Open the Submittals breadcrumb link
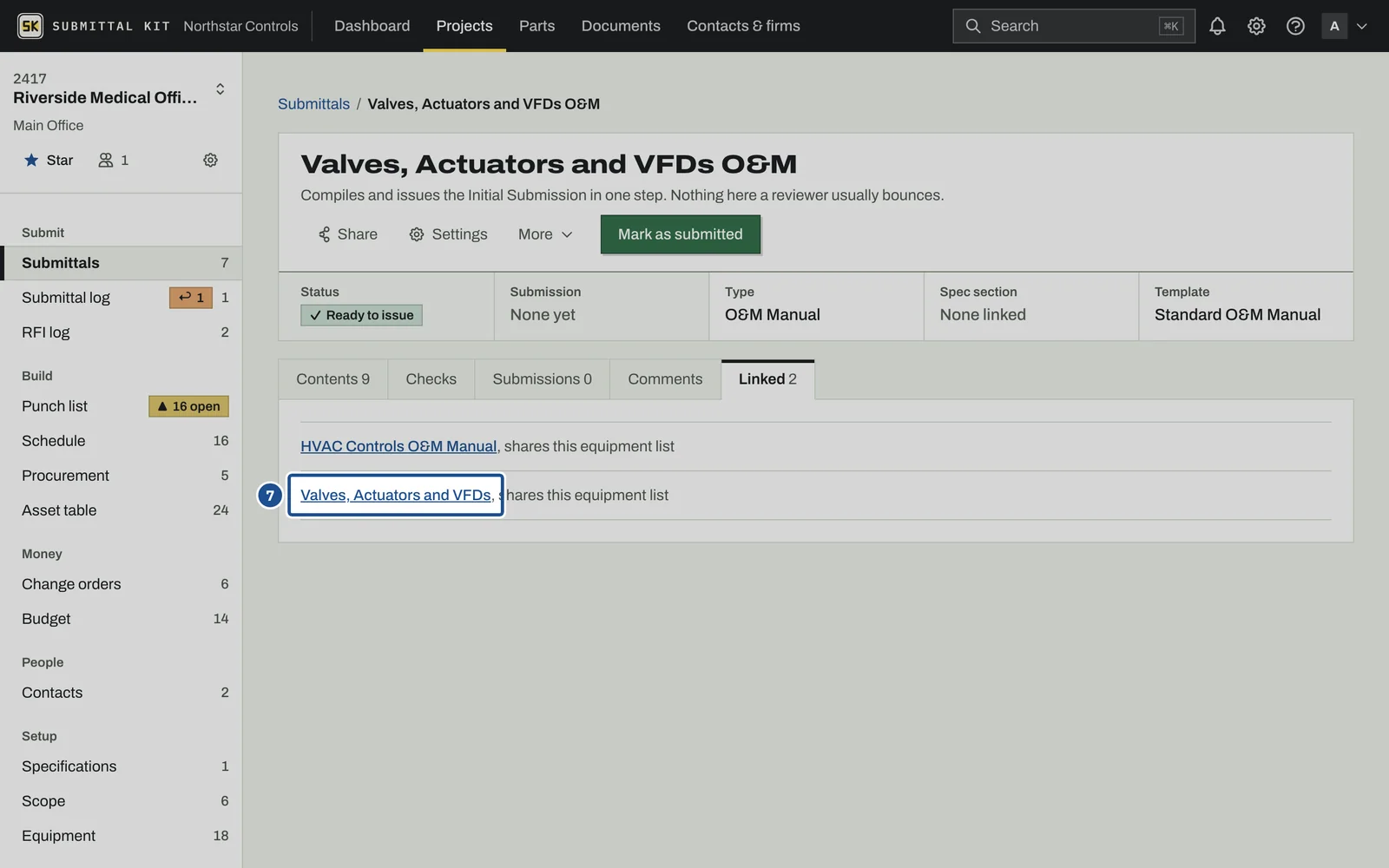The width and height of the screenshot is (1389, 868). pos(313,104)
